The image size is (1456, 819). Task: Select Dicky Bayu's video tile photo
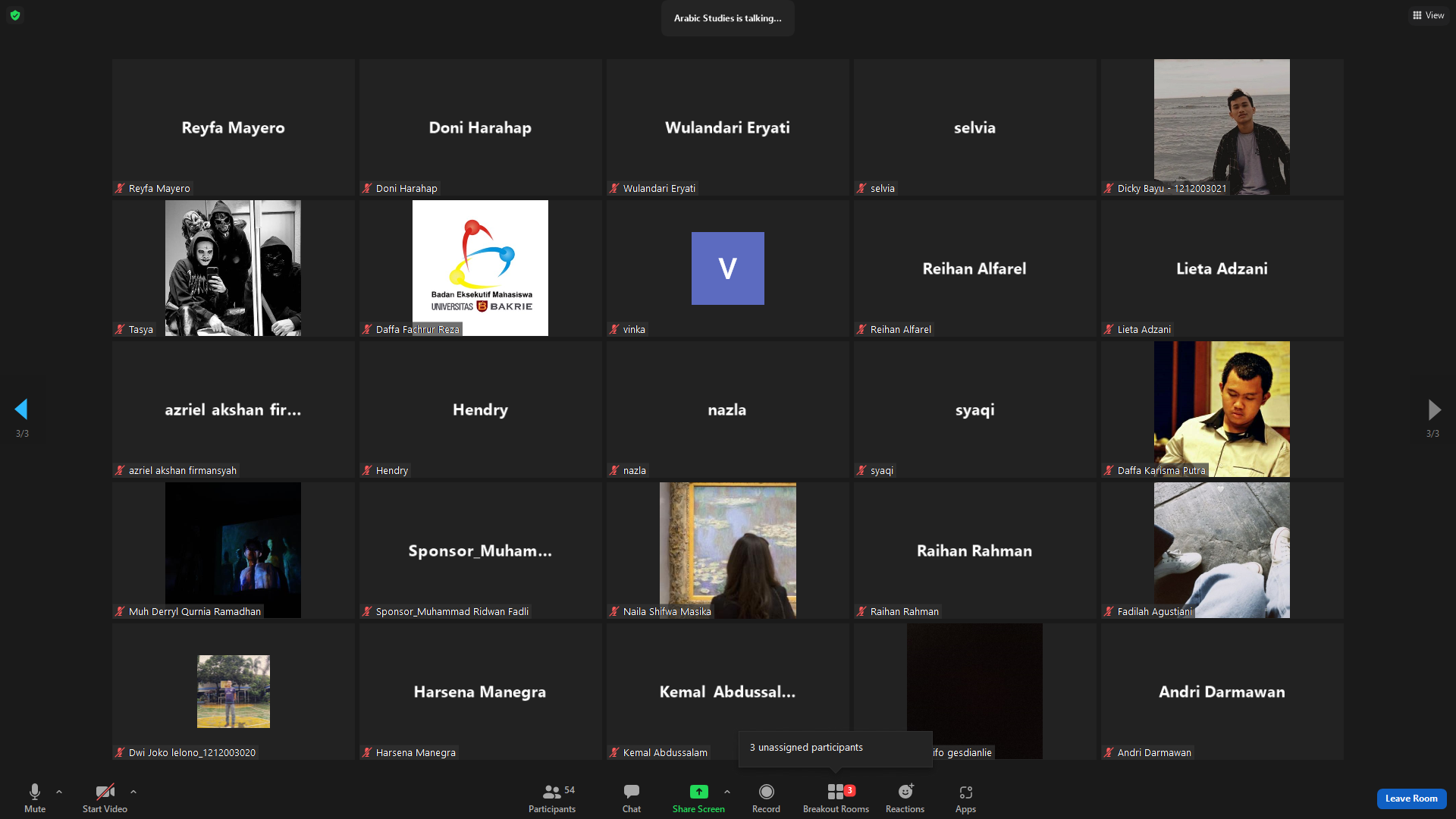[1222, 127]
